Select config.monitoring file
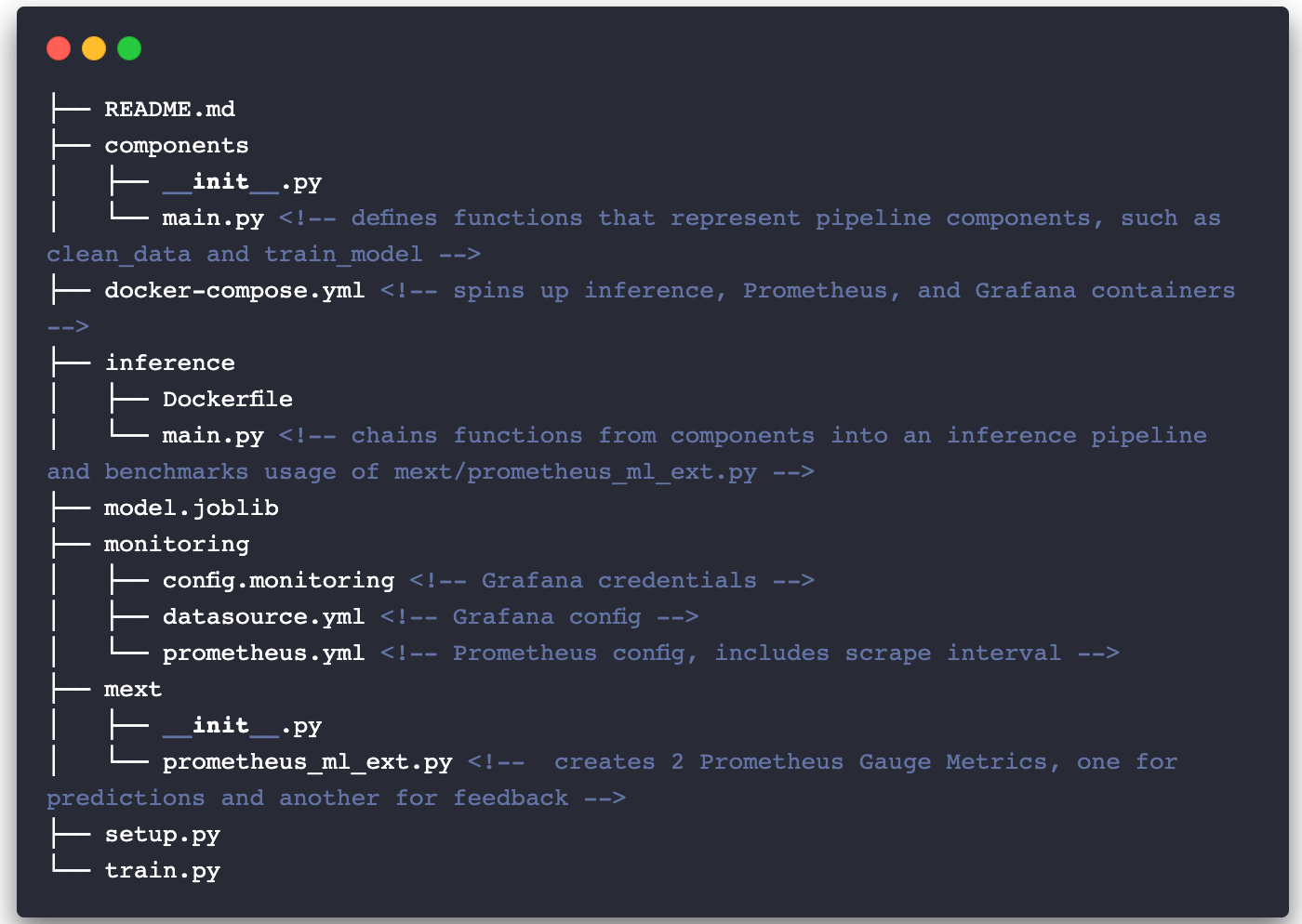This screenshot has width=1302, height=924. [x=278, y=581]
